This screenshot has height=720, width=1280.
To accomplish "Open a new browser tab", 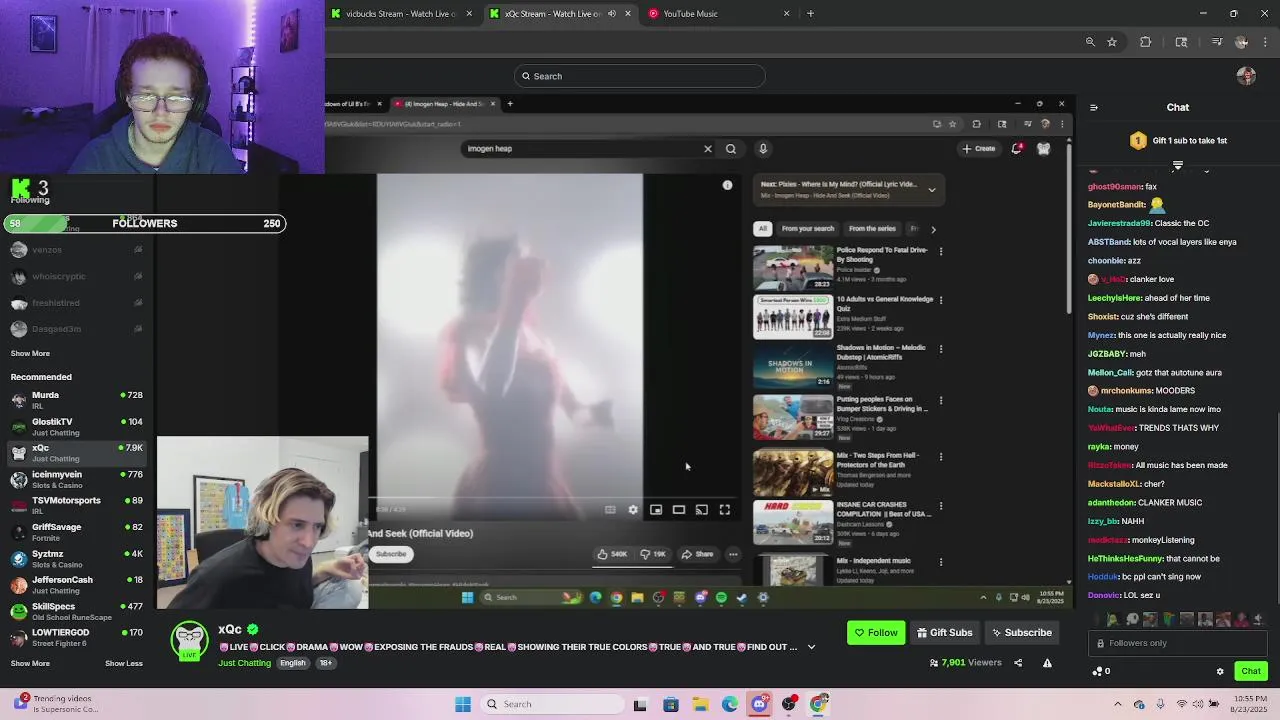I will [810, 14].
